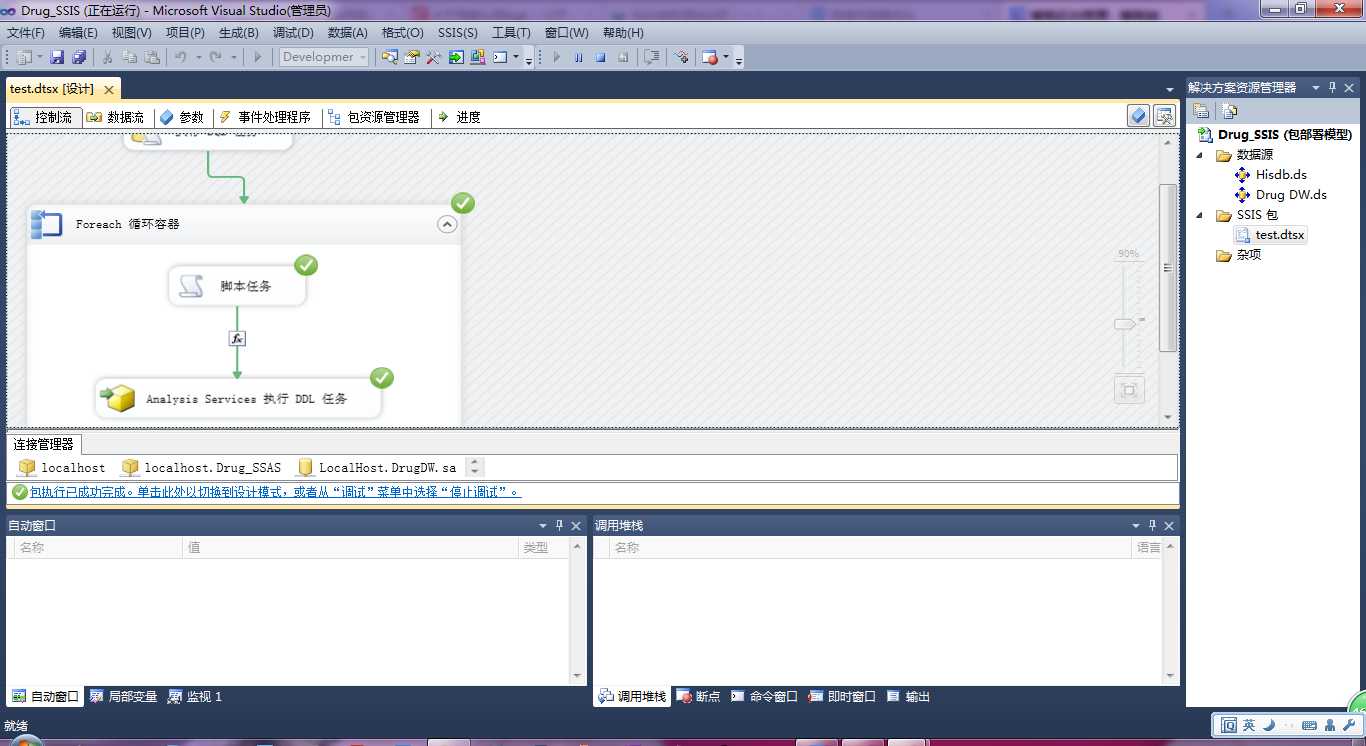This screenshot has height=746, width=1366.
Task: Pin the Solution Explorer panel
Action: pos(1332,88)
